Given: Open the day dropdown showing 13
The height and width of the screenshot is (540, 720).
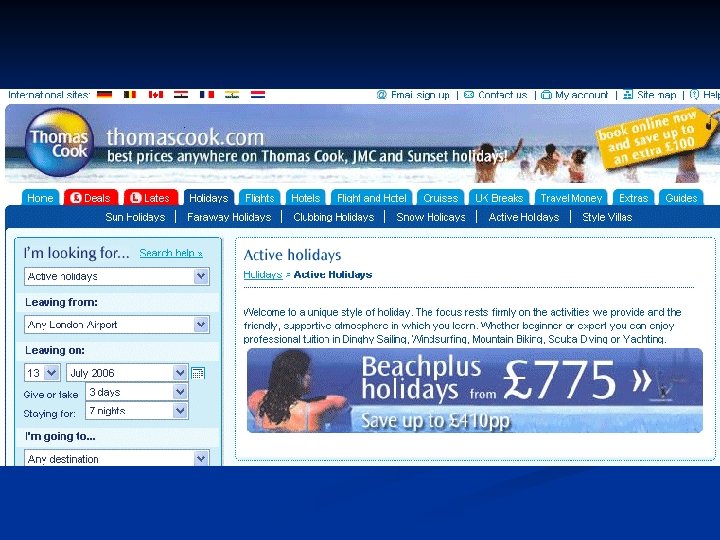Looking at the screenshot, I should (x=42, y=373).
